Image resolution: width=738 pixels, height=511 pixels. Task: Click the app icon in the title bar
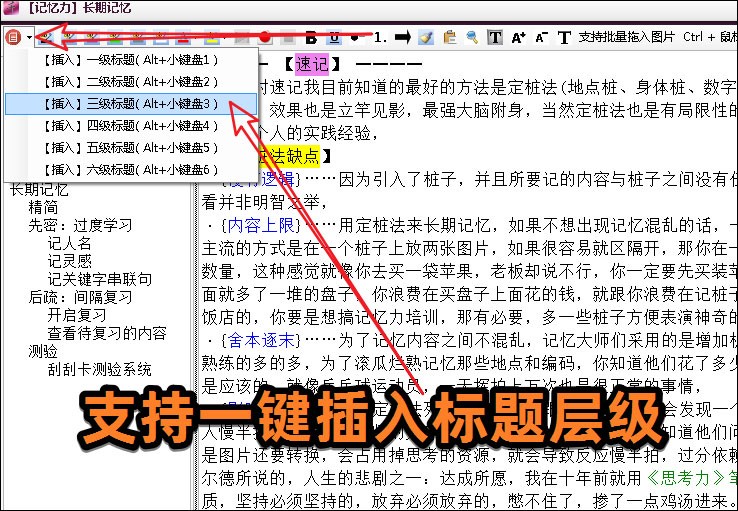[x=9, y=8]
